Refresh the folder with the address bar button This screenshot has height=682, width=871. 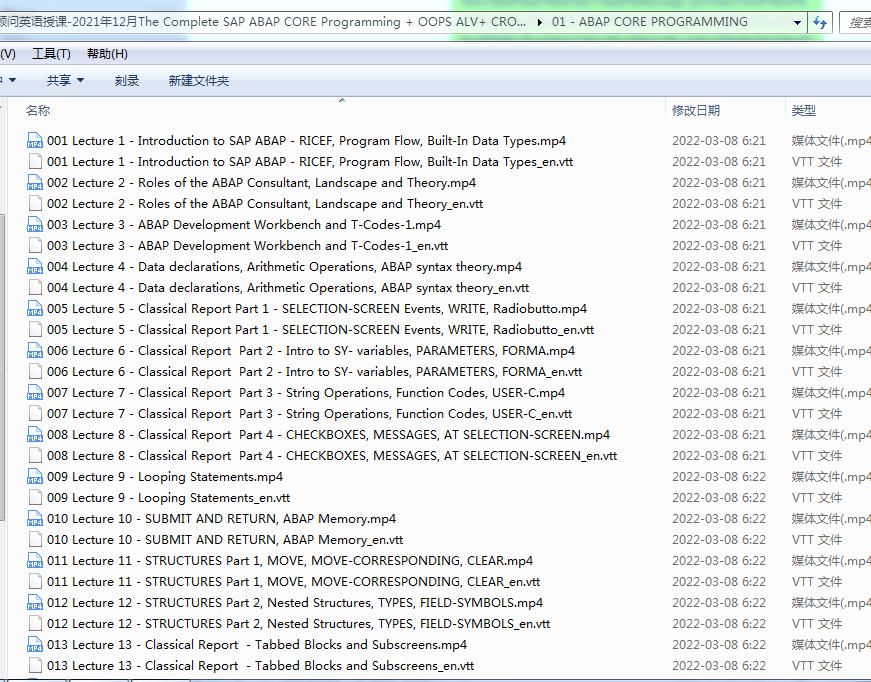click(x=820, y=22)
